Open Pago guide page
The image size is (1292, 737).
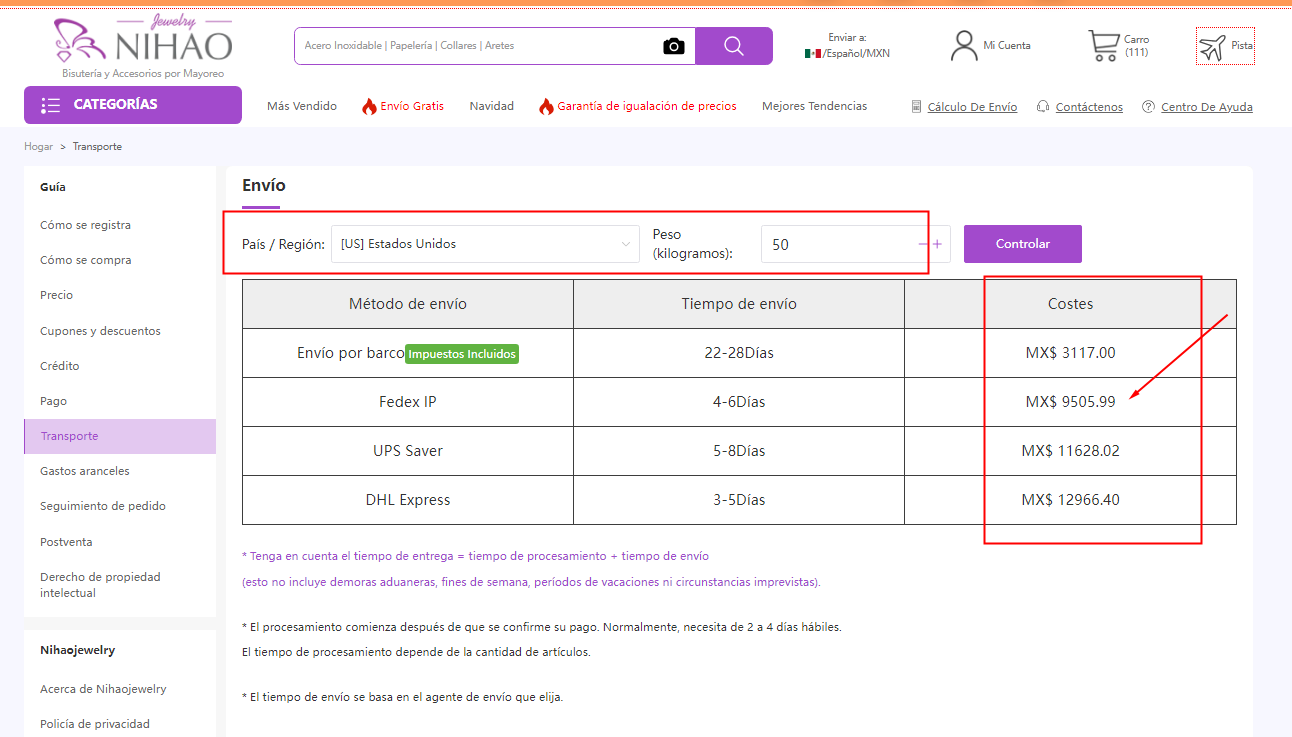tap(53, 401)
